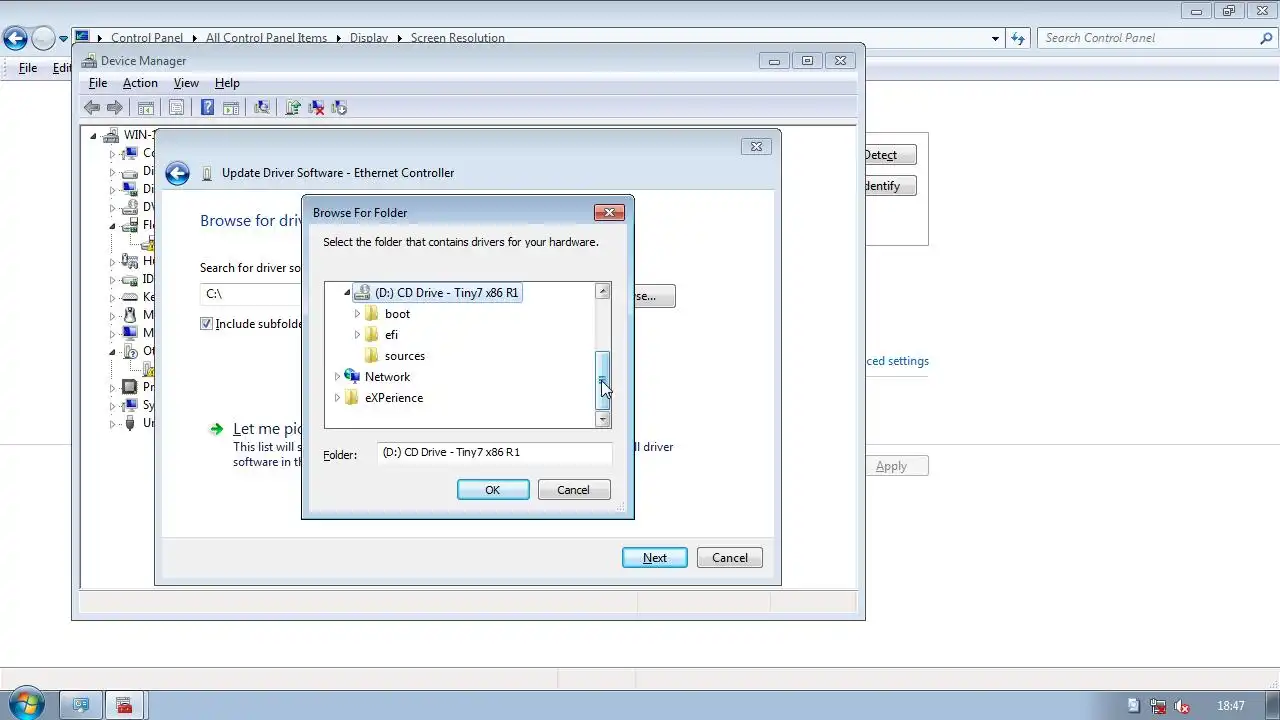Screen dimensions: 1280x720
Task: Toggle Show/Hide Console Tree in Device Manager toolbar
Action: [146, 107]
